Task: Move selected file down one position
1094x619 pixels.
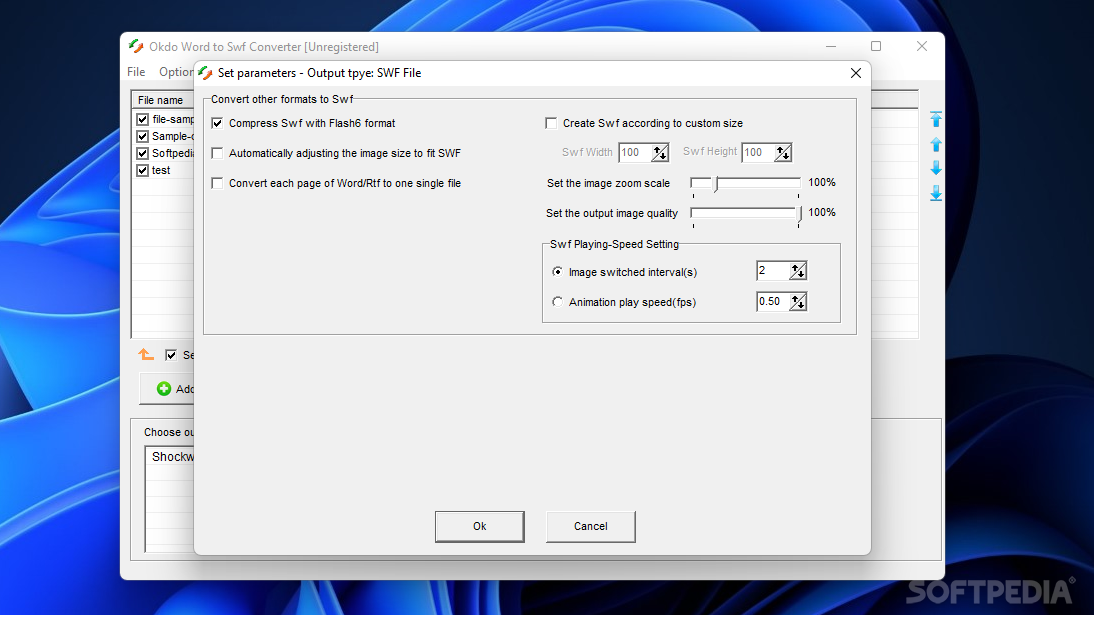Action: pos(936,168)
